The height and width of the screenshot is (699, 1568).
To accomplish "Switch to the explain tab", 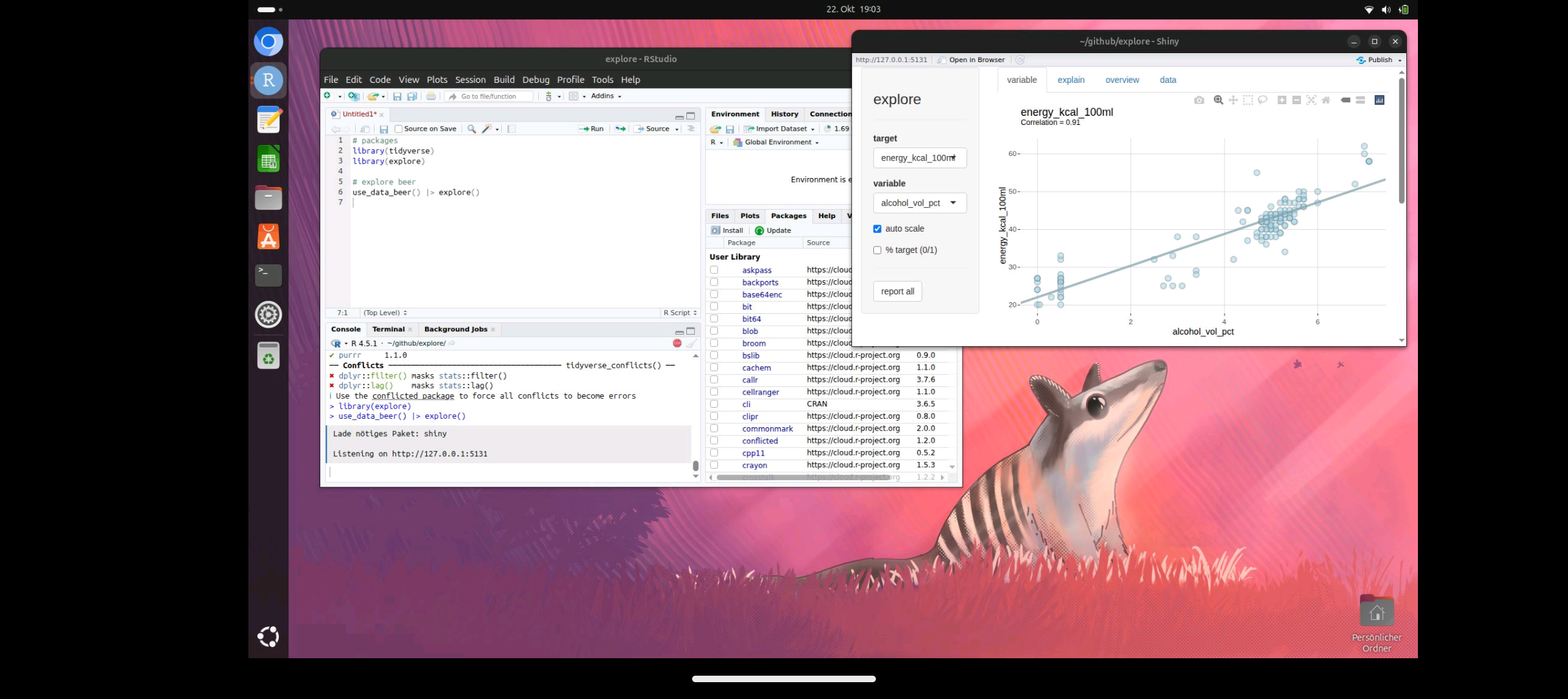I will tap(1071, 80).
